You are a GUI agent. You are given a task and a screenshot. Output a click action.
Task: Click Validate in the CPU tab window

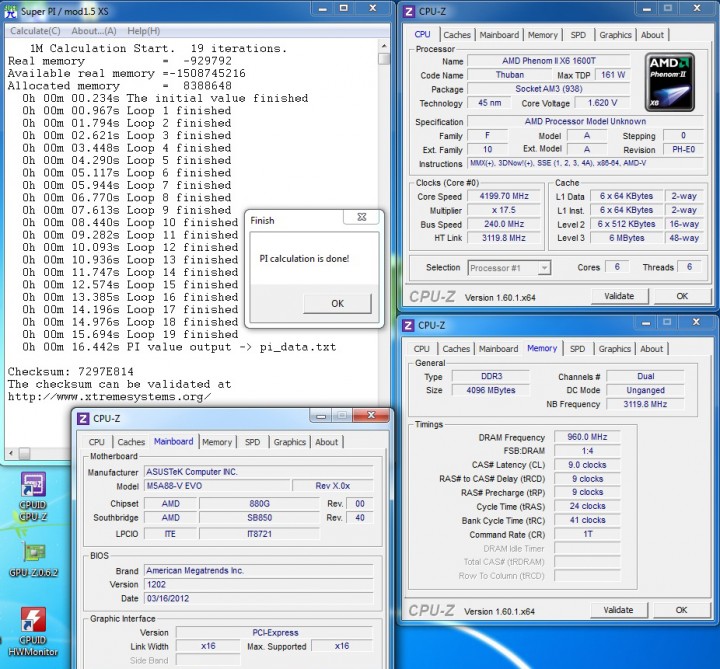[x=619, y=296]
